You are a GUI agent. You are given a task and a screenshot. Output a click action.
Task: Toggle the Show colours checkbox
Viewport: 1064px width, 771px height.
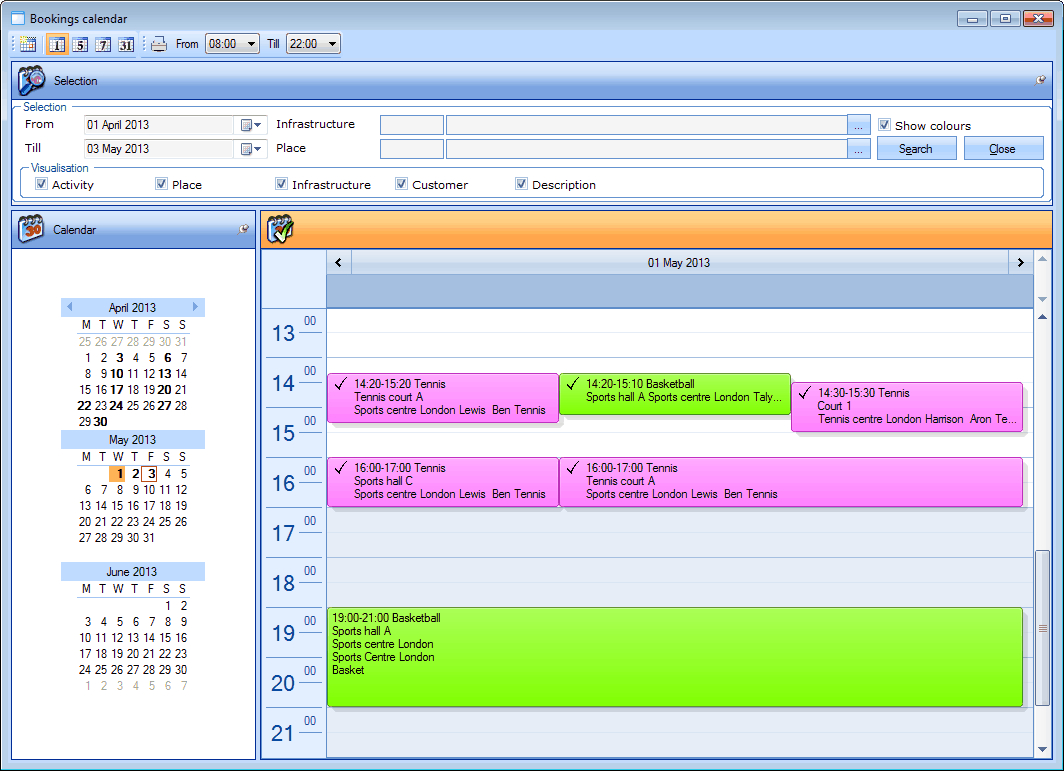[x=884, y=125]
